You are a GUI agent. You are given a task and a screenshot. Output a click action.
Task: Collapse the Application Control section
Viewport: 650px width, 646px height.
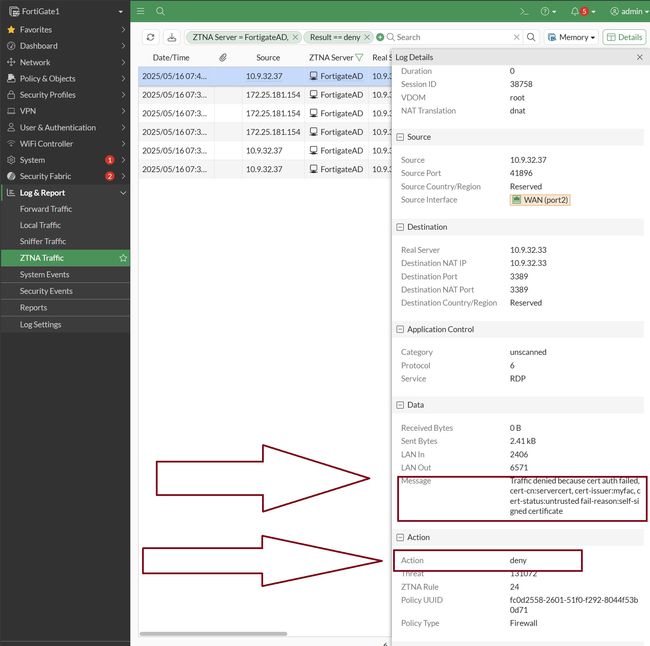(x=400, y=329)
